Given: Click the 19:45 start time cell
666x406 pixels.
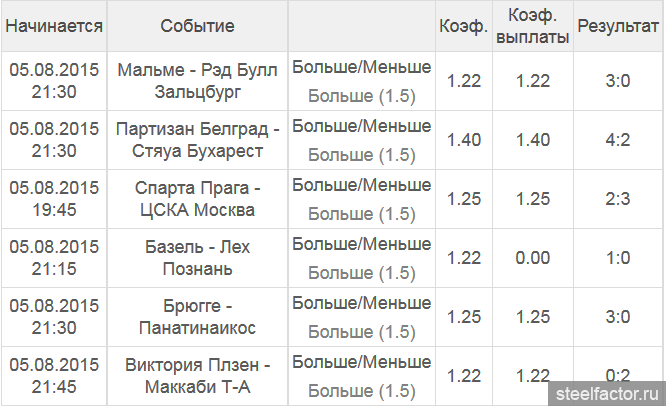Looking at the screenshot, I should (x=54, y=210).
